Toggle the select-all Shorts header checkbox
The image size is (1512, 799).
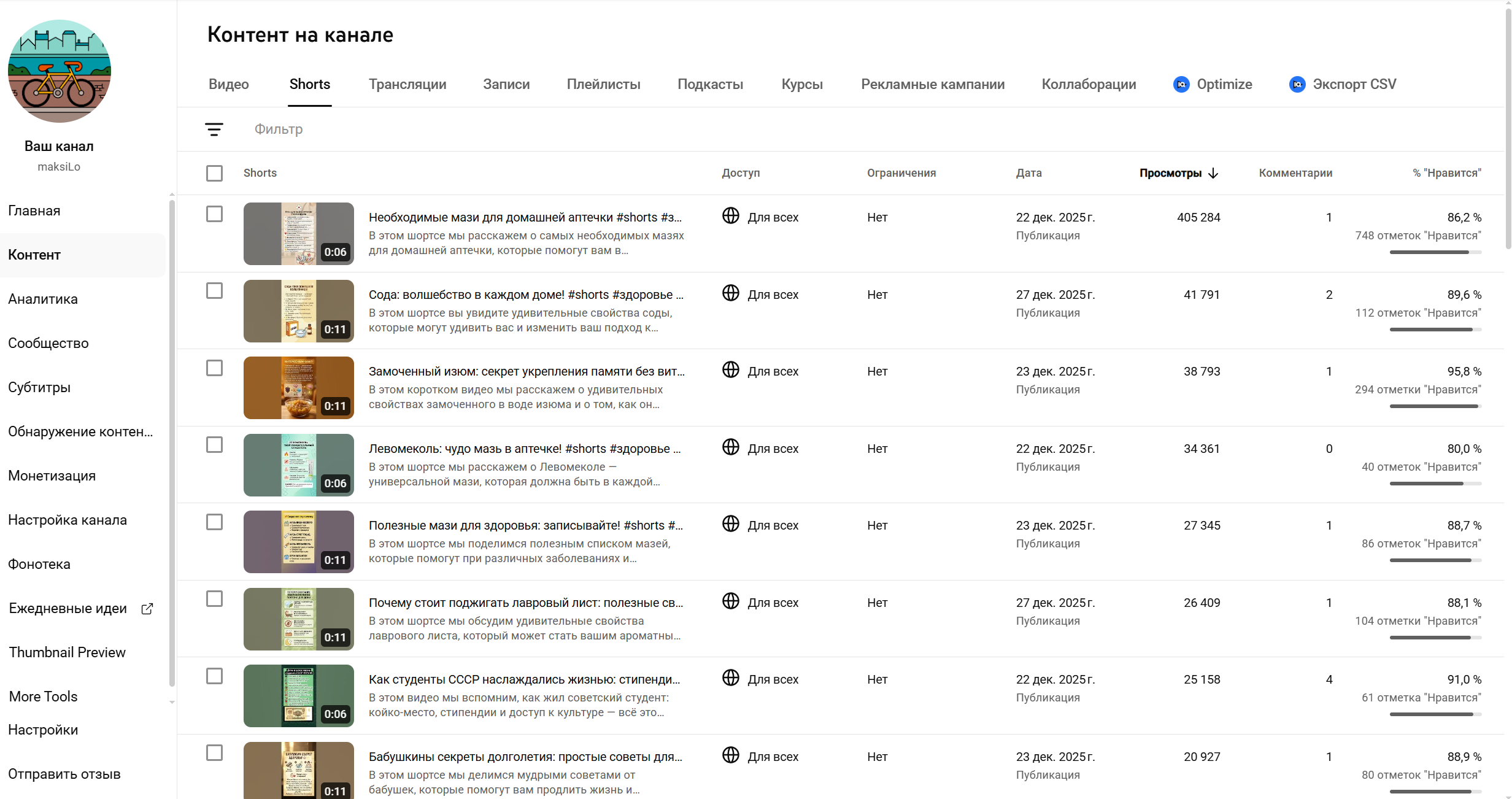pos(214,174)
